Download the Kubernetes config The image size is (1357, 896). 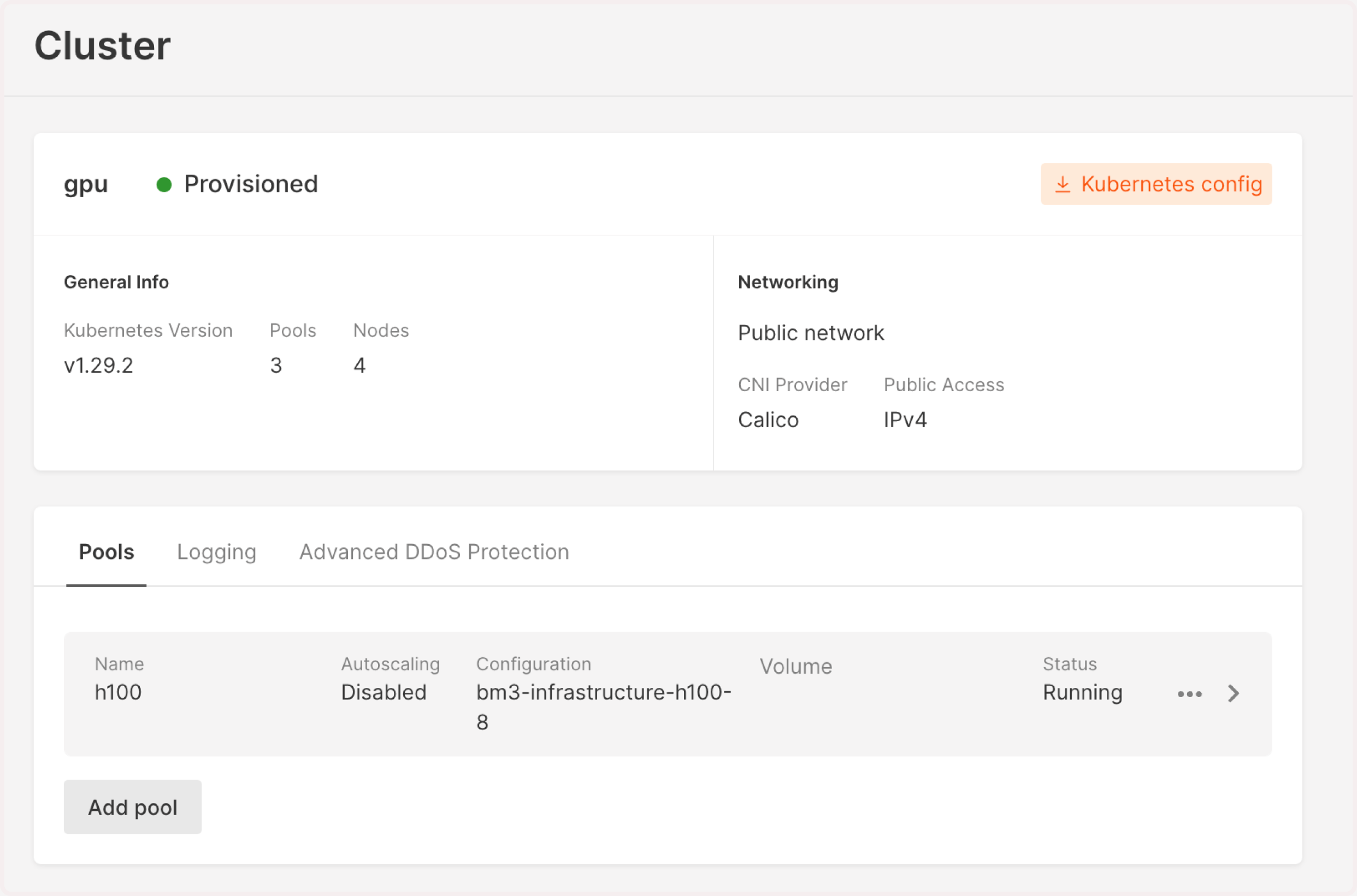[1155, 184]
